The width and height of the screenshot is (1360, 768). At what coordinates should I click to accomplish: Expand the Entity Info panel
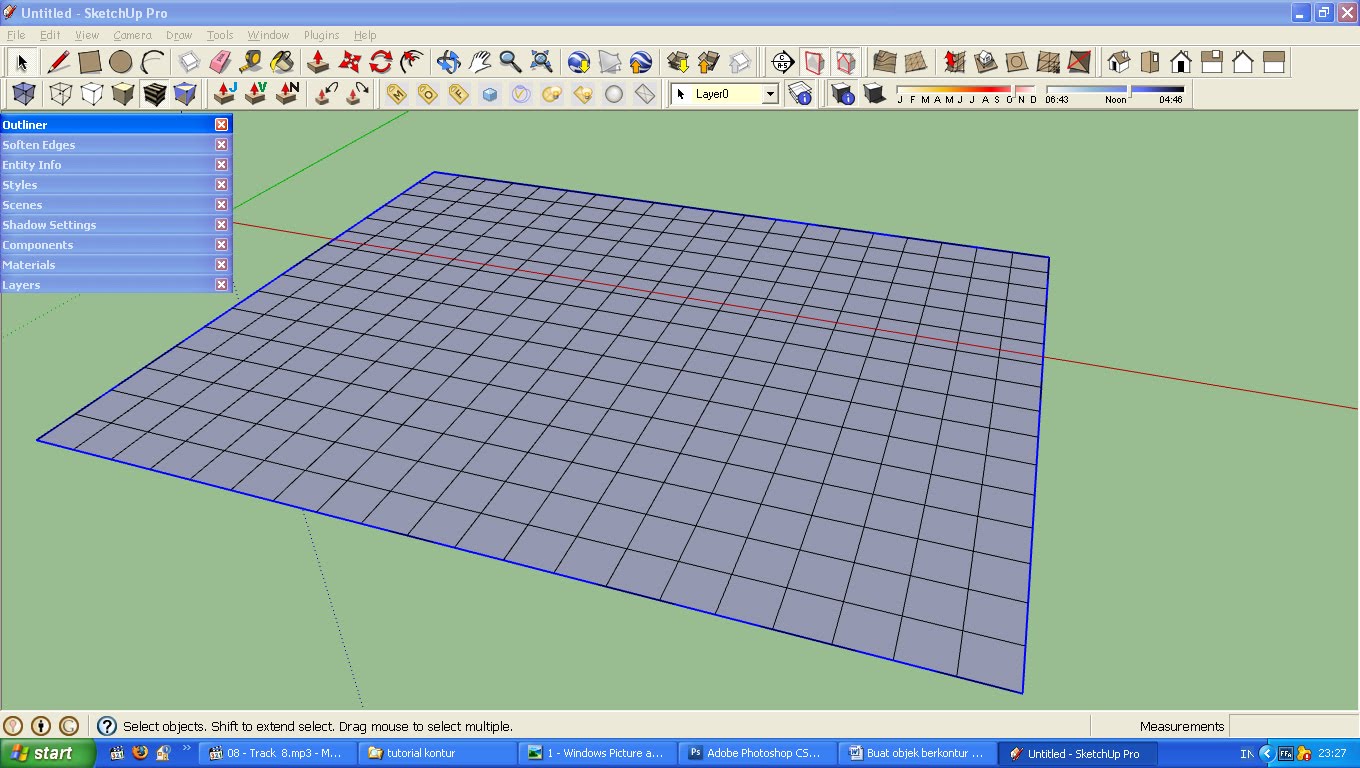tap(32, 165)
